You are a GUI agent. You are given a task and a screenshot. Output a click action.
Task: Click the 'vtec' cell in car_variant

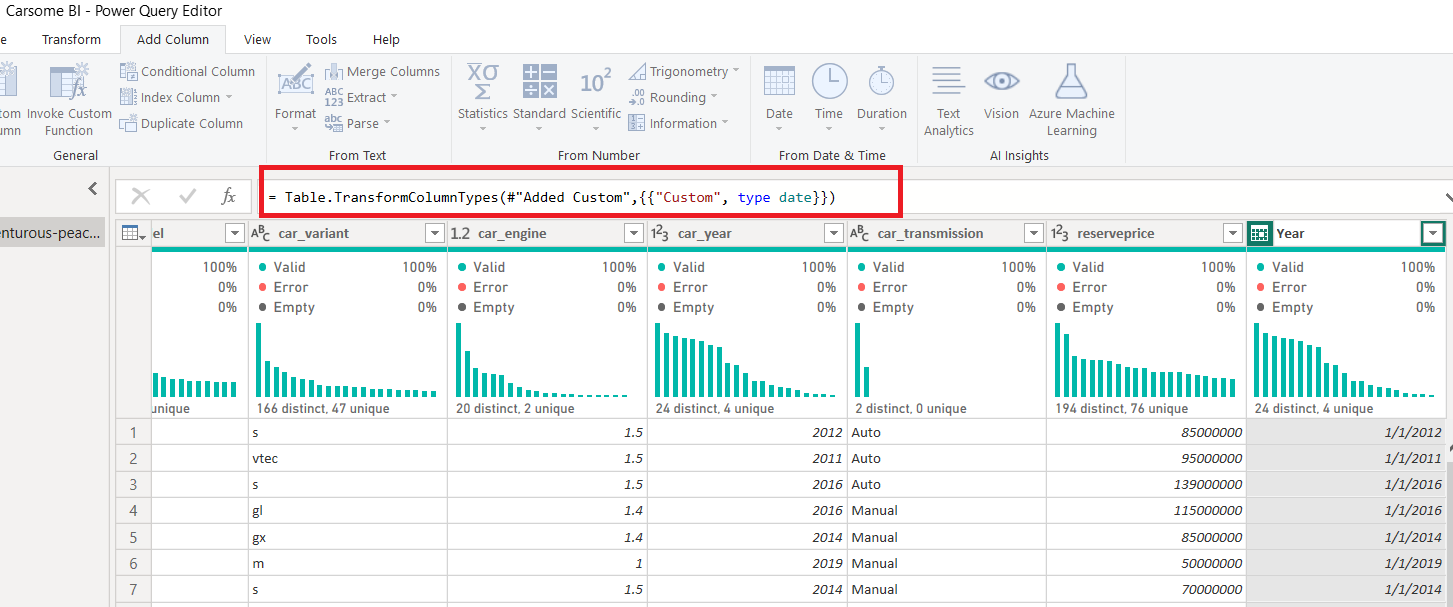tap(348, 458)
